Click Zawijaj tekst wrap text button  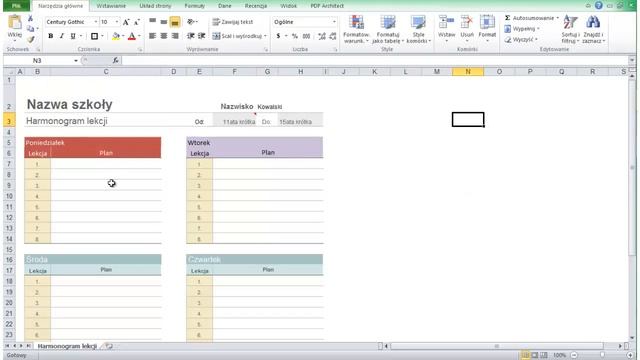point(233,22)
